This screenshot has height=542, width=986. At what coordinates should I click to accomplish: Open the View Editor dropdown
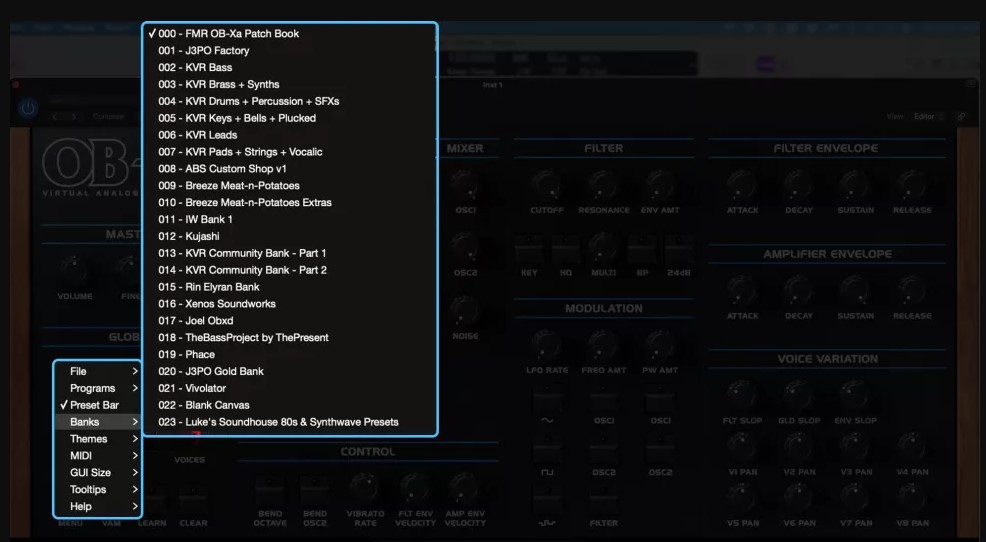click(929, 116)
